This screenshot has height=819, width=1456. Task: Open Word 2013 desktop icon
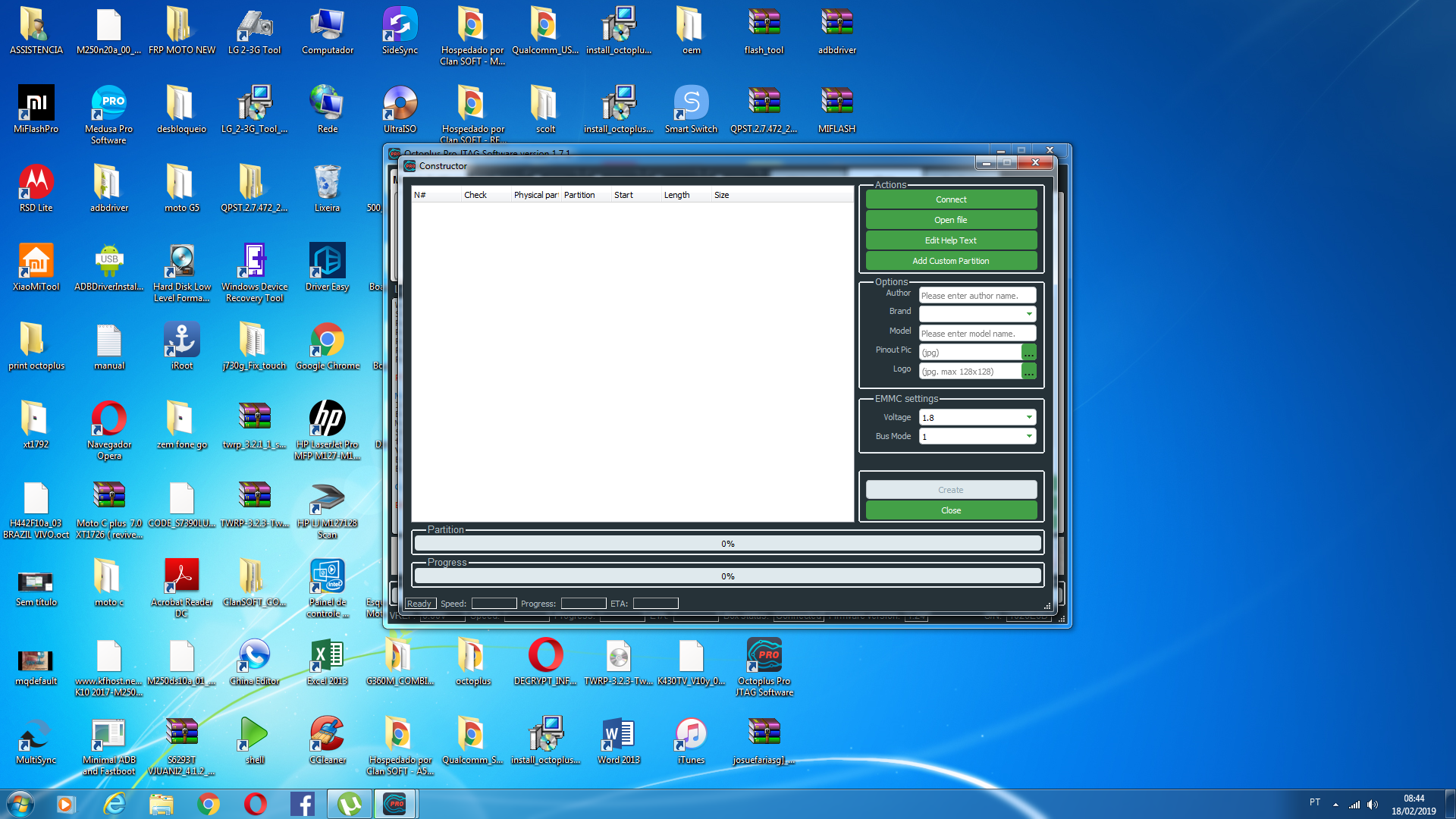[618, 741]
